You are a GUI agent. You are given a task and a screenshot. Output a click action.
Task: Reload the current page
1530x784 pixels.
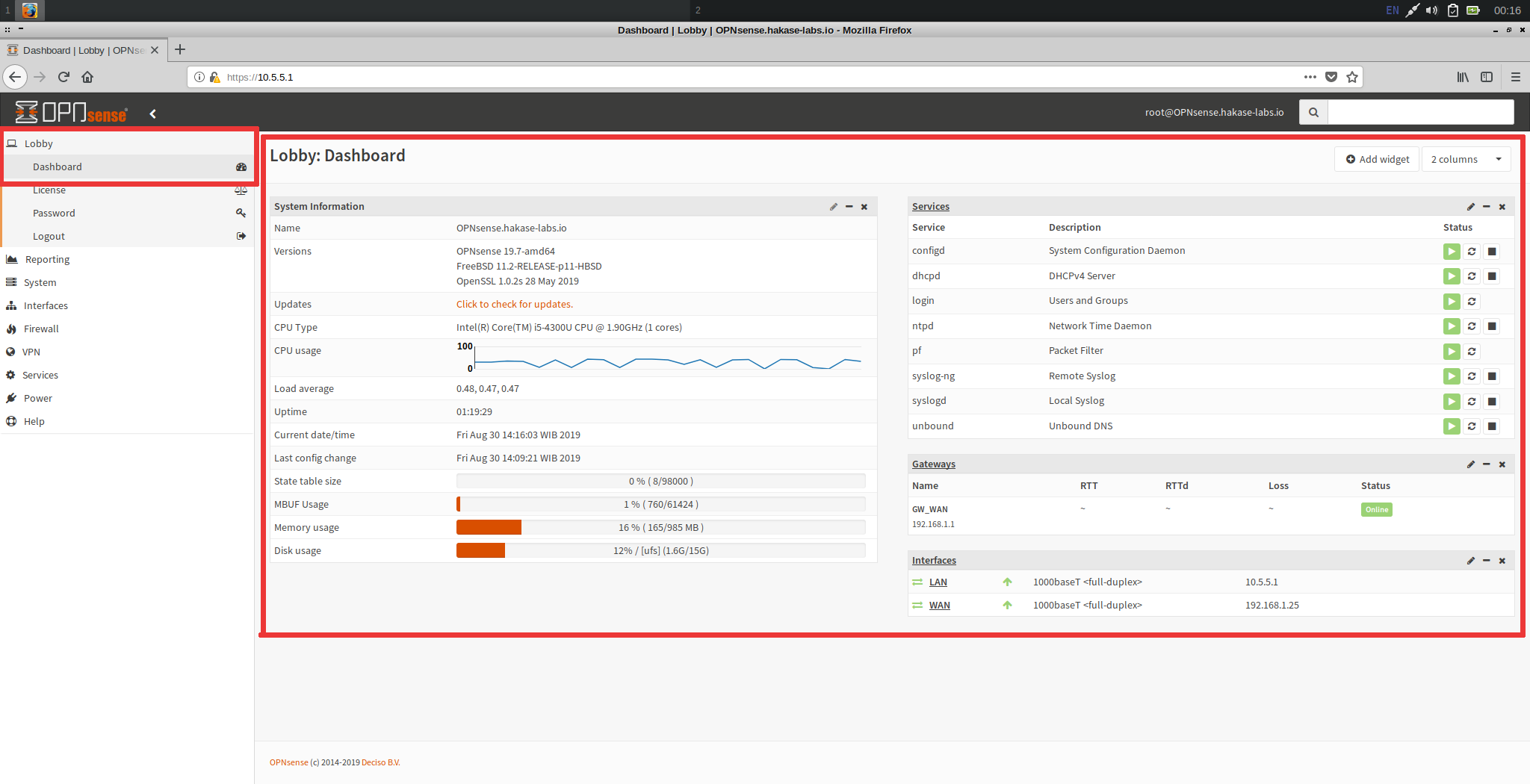click(64, 77)
